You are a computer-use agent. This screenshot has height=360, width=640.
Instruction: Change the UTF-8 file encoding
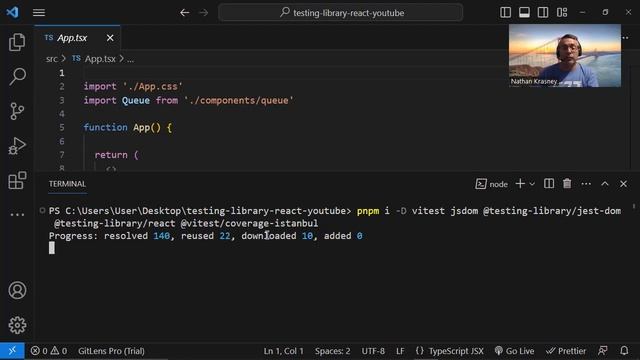tap(373, 351)
